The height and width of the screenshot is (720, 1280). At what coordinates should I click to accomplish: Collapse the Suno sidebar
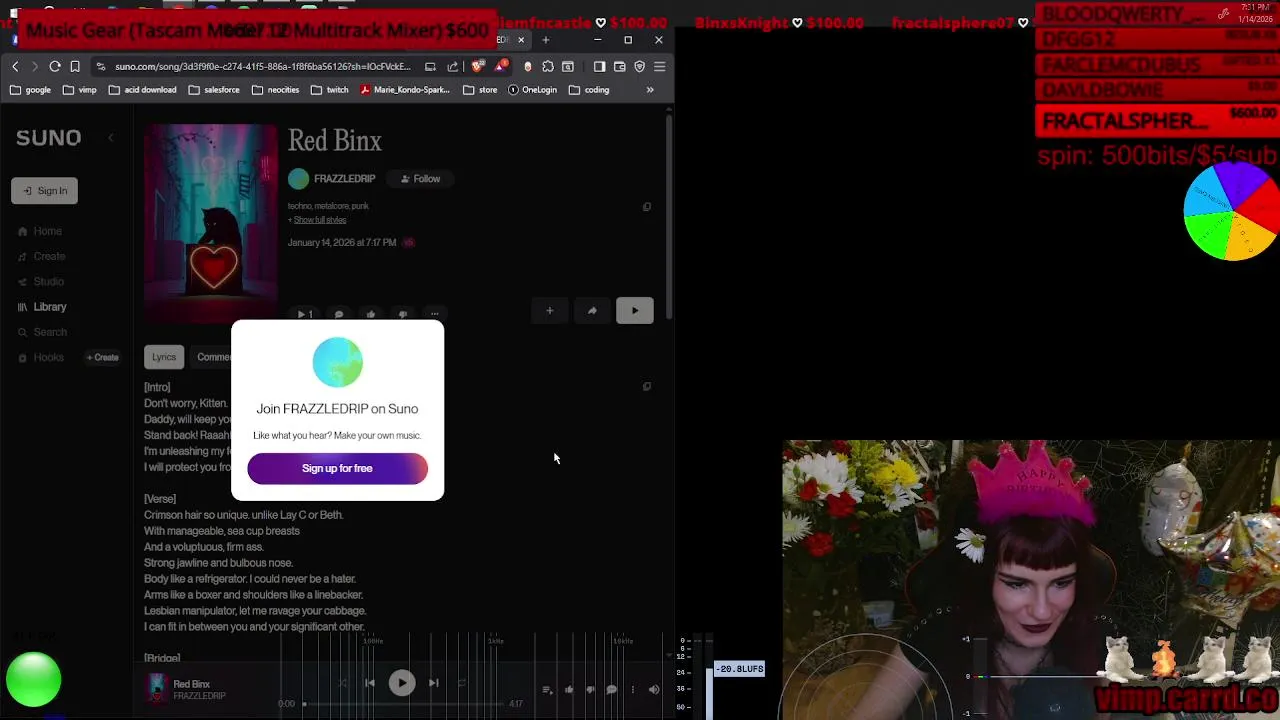tap(111, 138)
